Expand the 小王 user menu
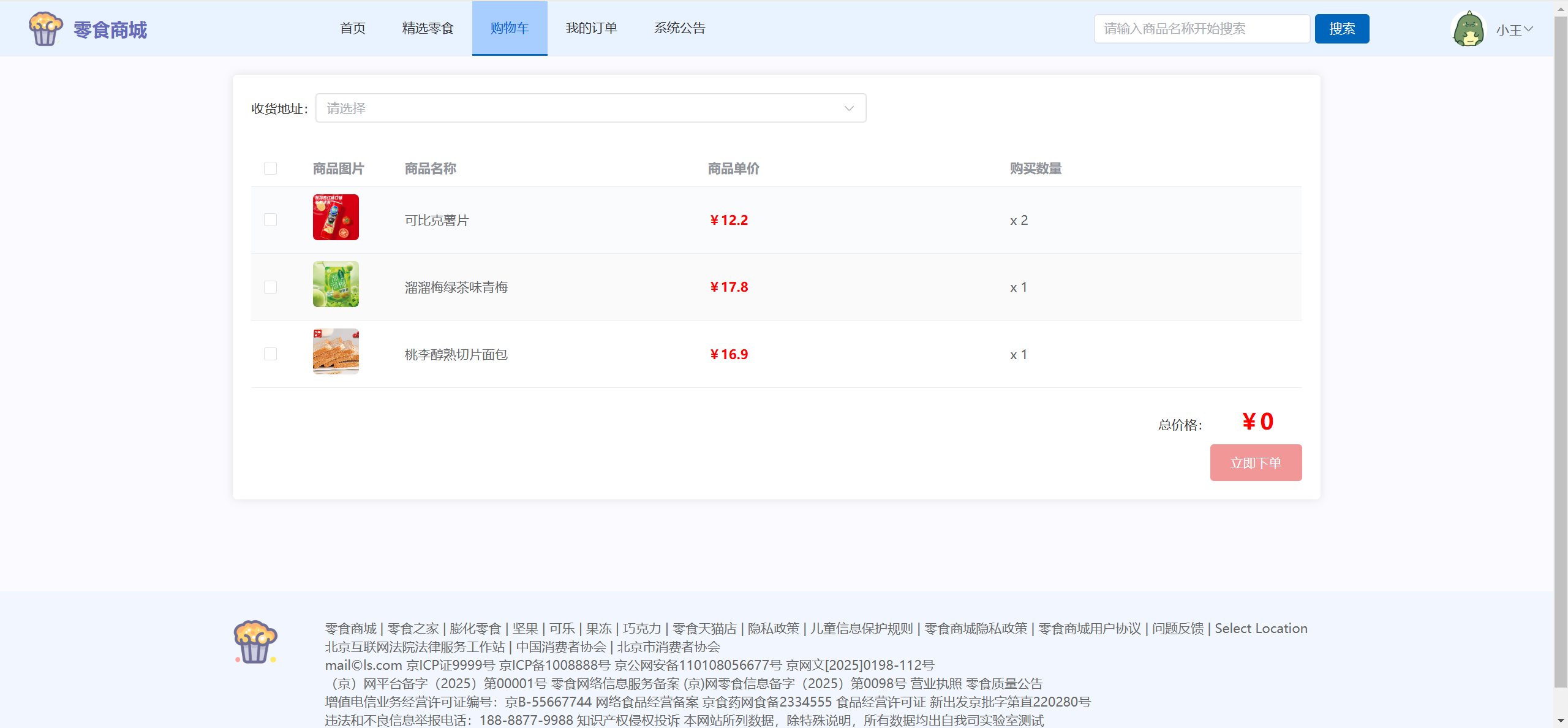 (1514, 29)
